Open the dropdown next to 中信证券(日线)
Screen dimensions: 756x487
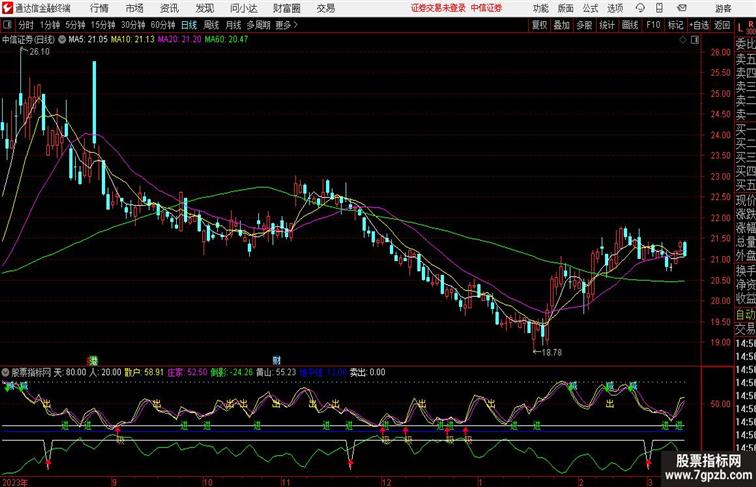click(62, 40)
